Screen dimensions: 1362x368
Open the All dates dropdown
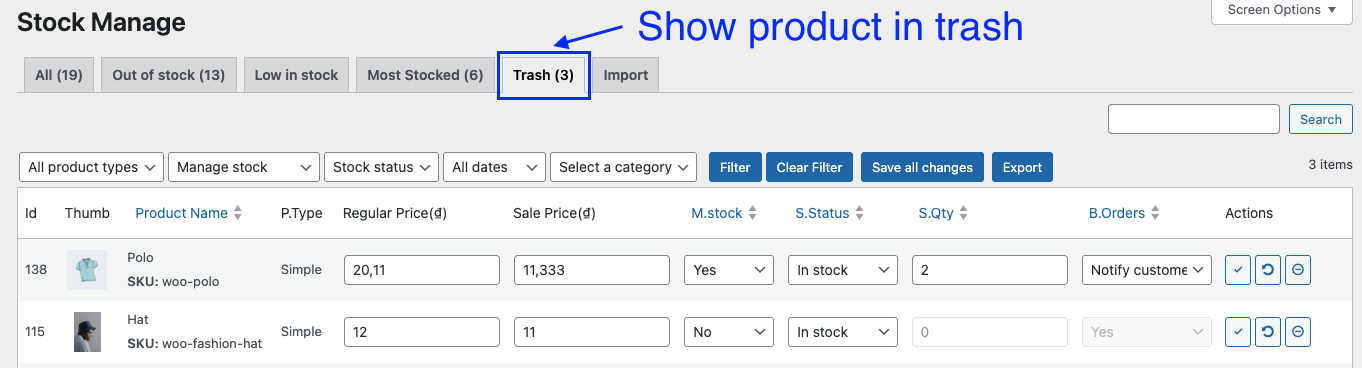pos(495,167)
